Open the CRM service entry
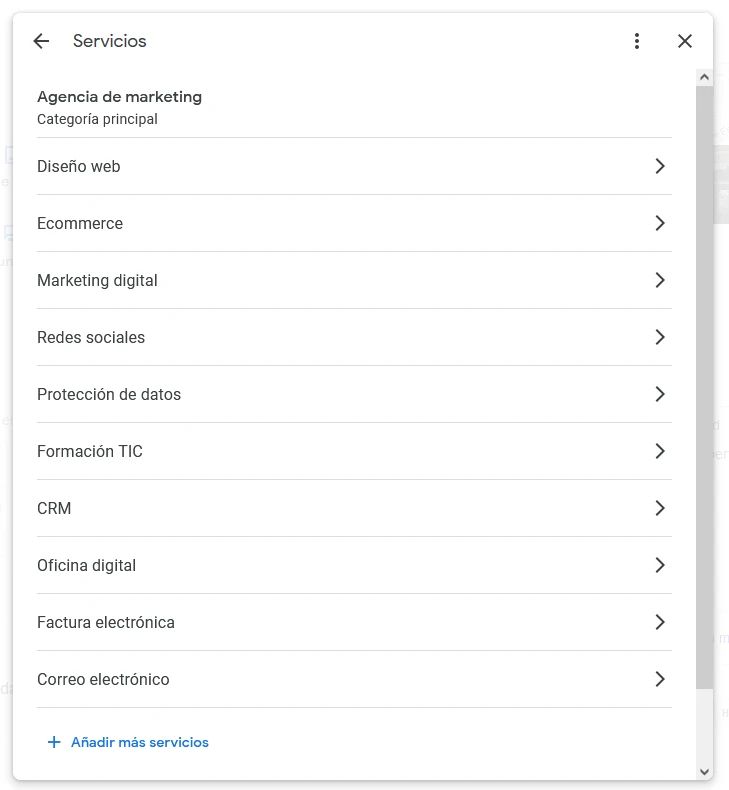Image resolution: width=729 pixels, height=790 pixels. 54,508
